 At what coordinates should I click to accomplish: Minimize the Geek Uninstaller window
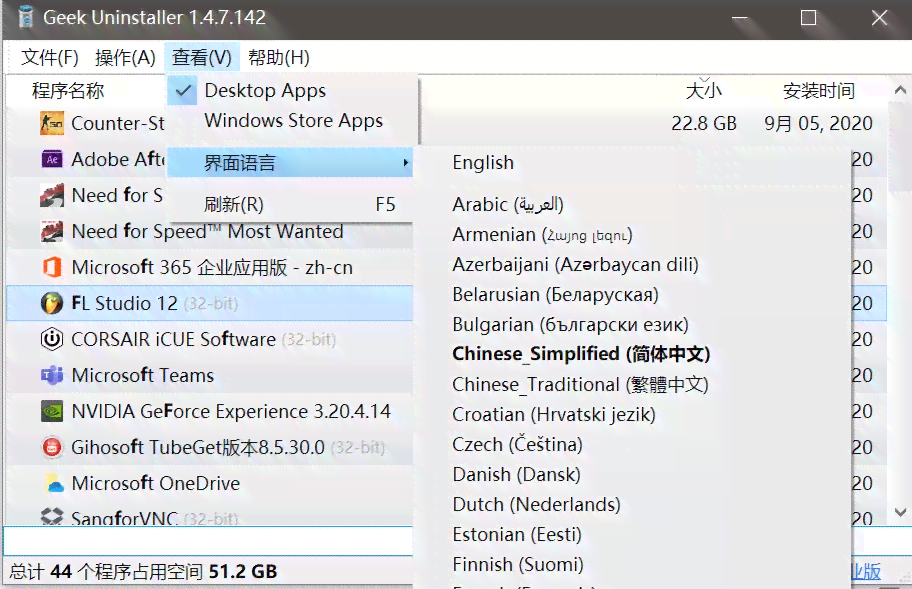point(739,17)
